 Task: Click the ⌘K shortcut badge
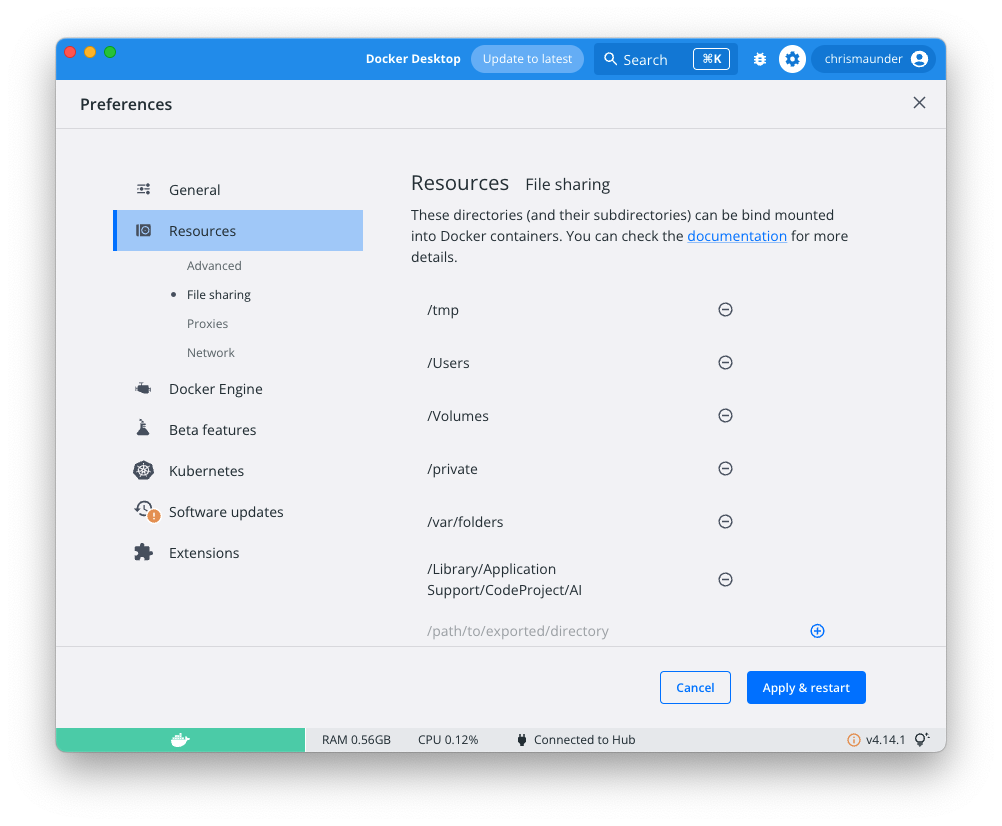[711, 59]
